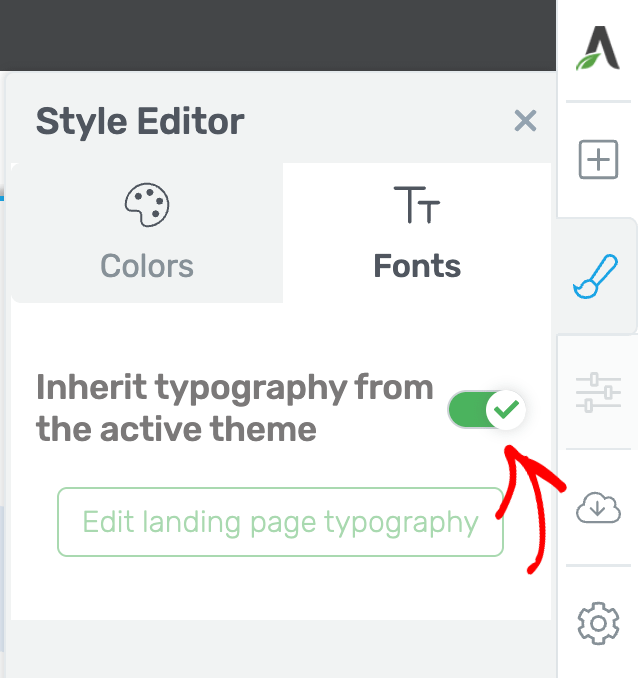Click Edit landing page typography button

[280, 522]
